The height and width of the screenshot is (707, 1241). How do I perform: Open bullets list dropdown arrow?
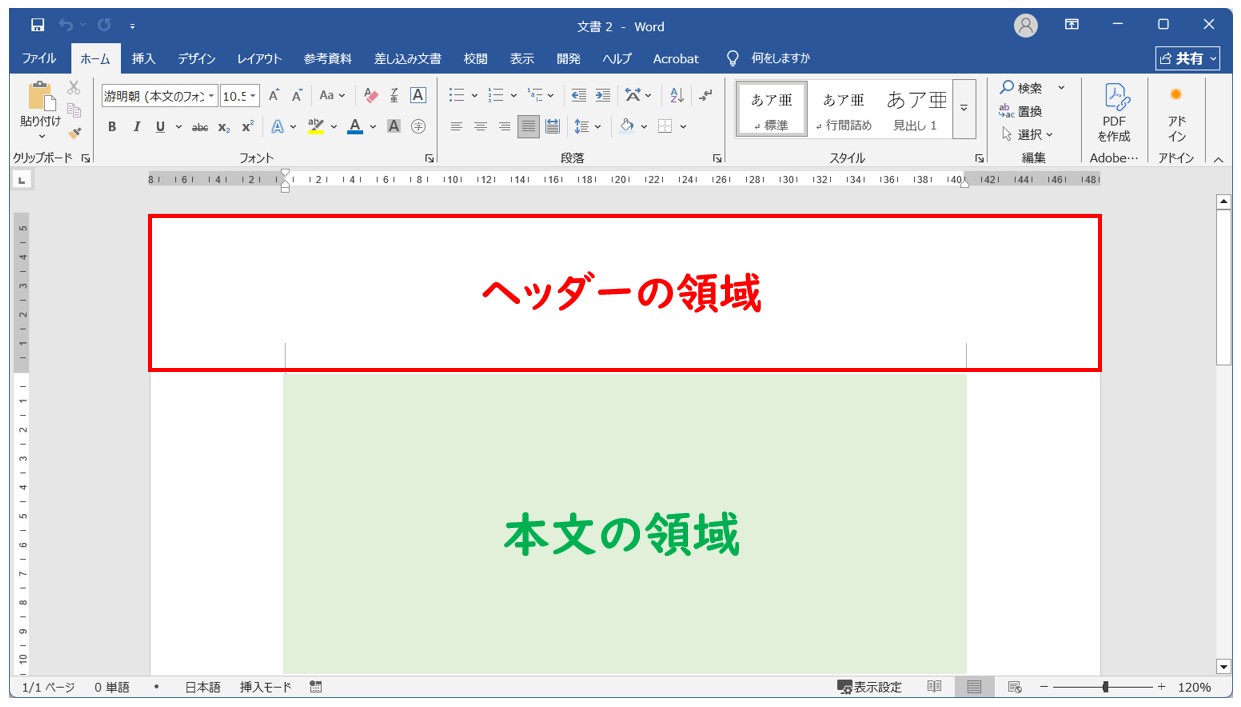474,96
